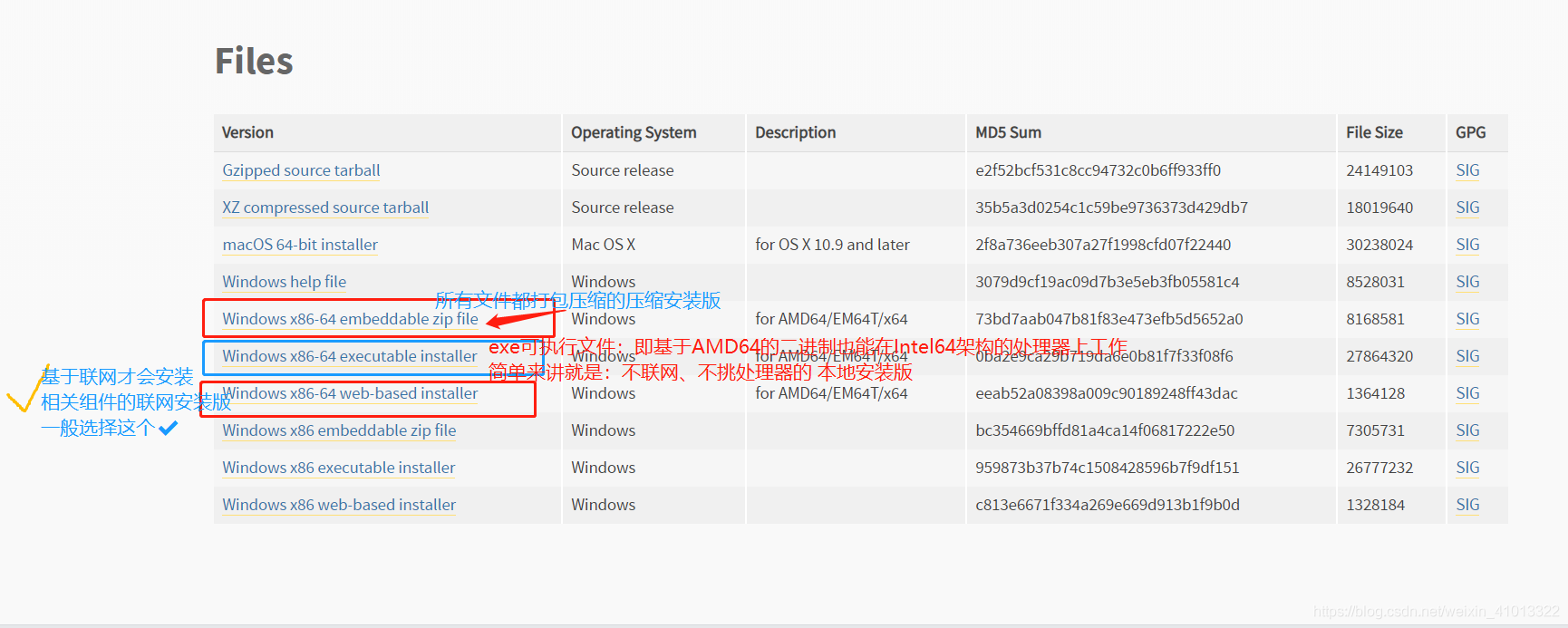Select the Windows x86-64 executable installer link

click(x=349, y=356)
